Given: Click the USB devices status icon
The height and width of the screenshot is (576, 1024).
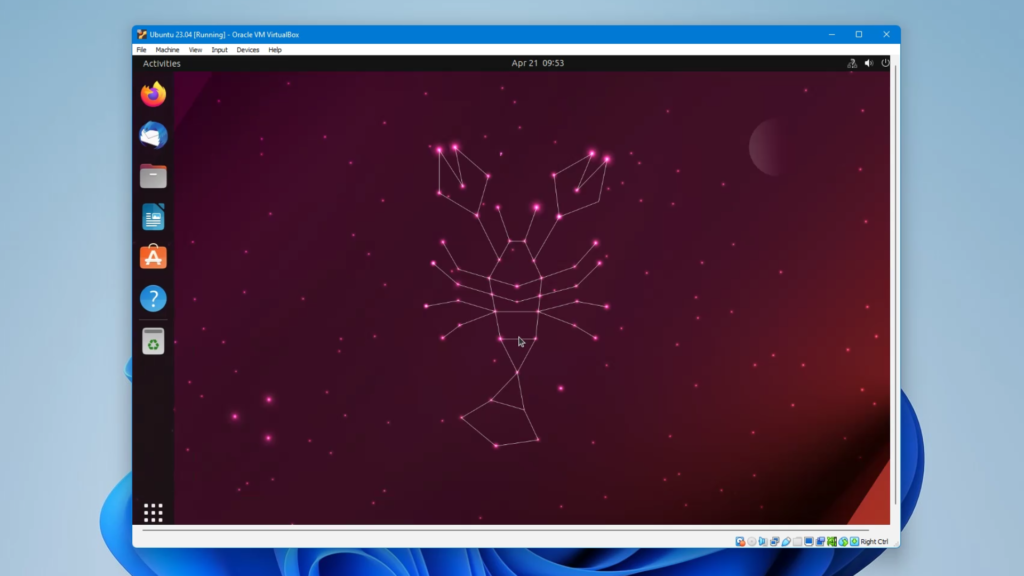Looking at the screenshot, I should point(786,541).
